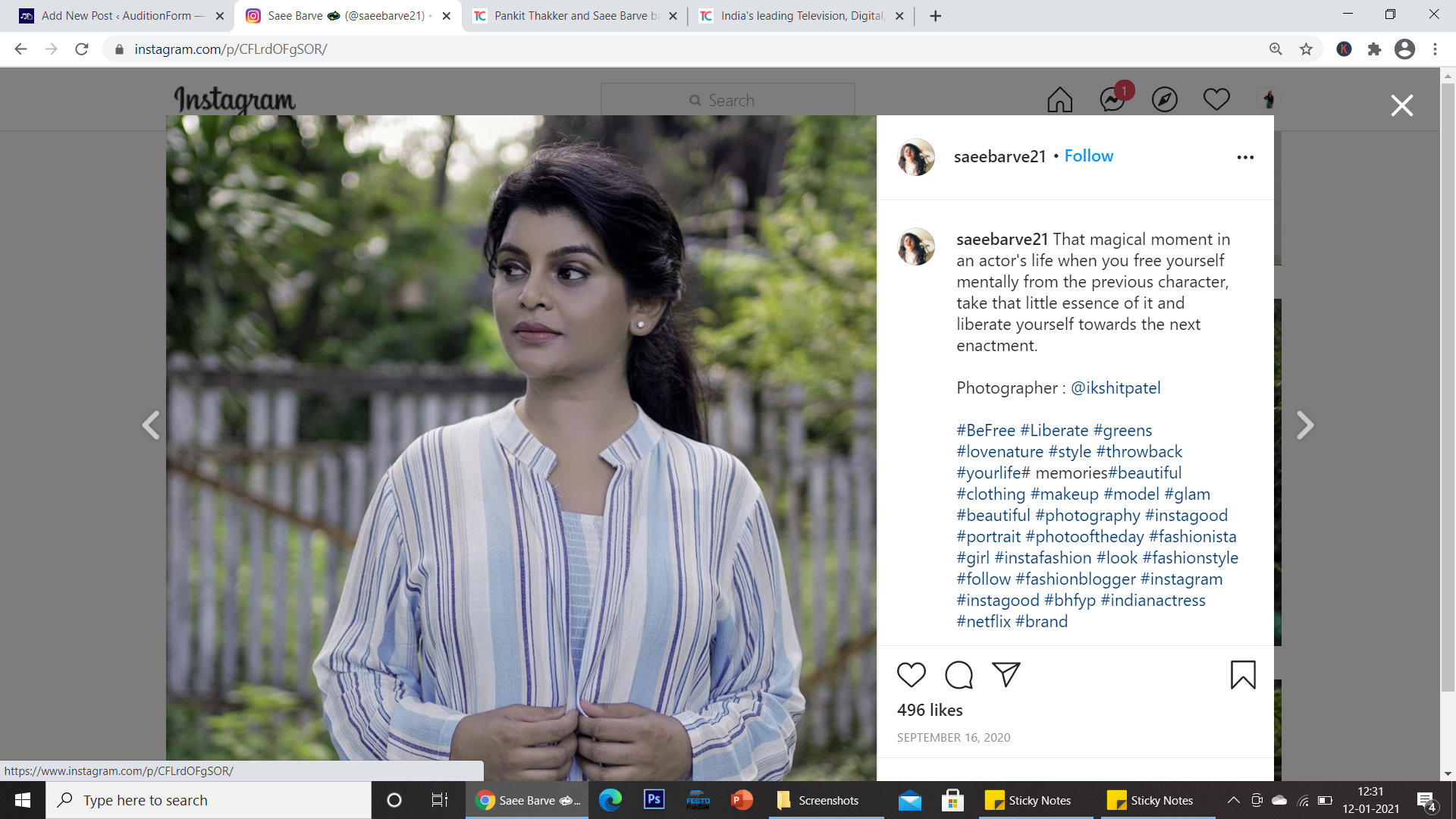Open comment bubble icon under post
This screenshot has width=1456, height=819.
[959, 674]
